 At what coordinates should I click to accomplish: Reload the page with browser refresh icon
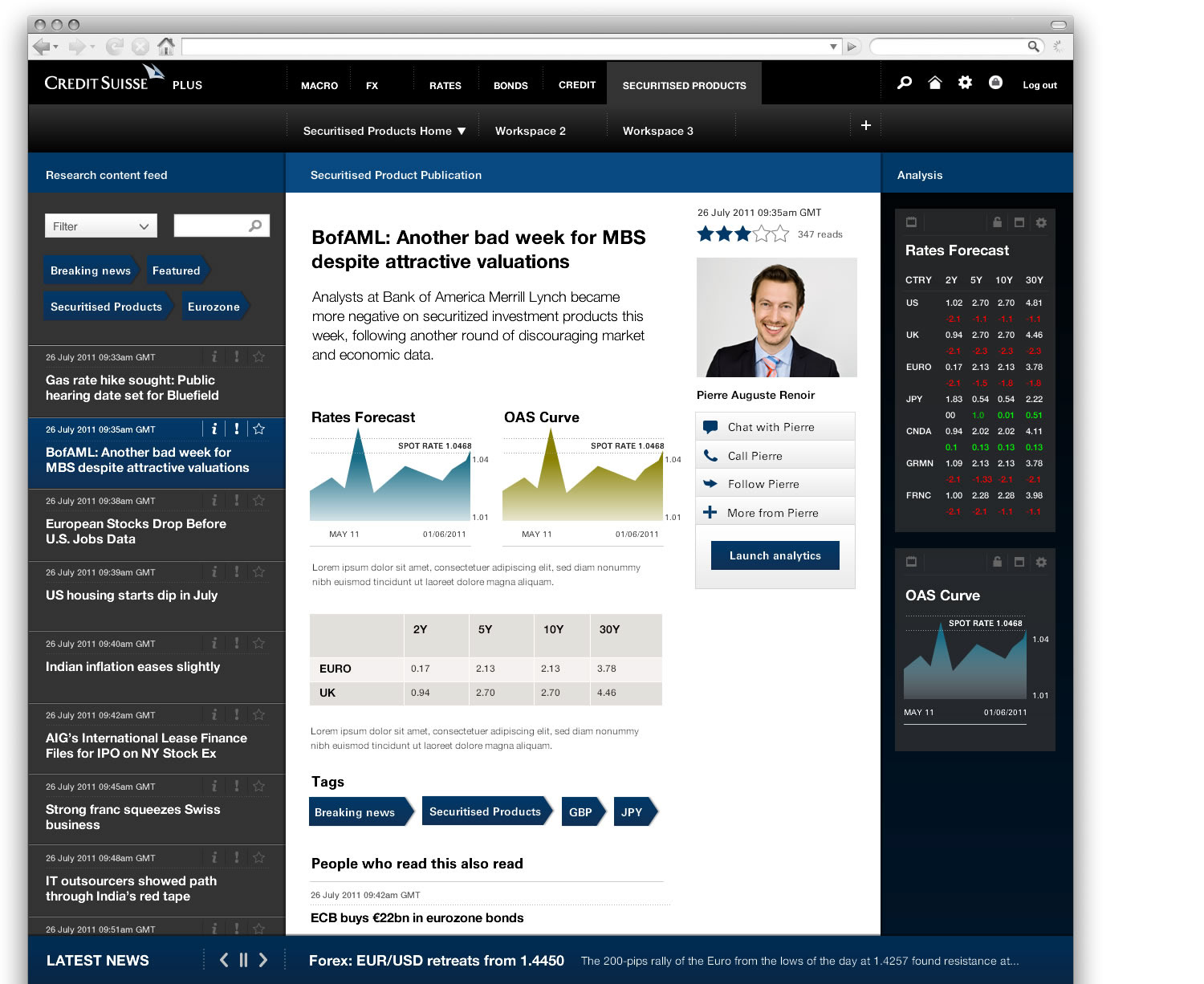pos(115,47)
